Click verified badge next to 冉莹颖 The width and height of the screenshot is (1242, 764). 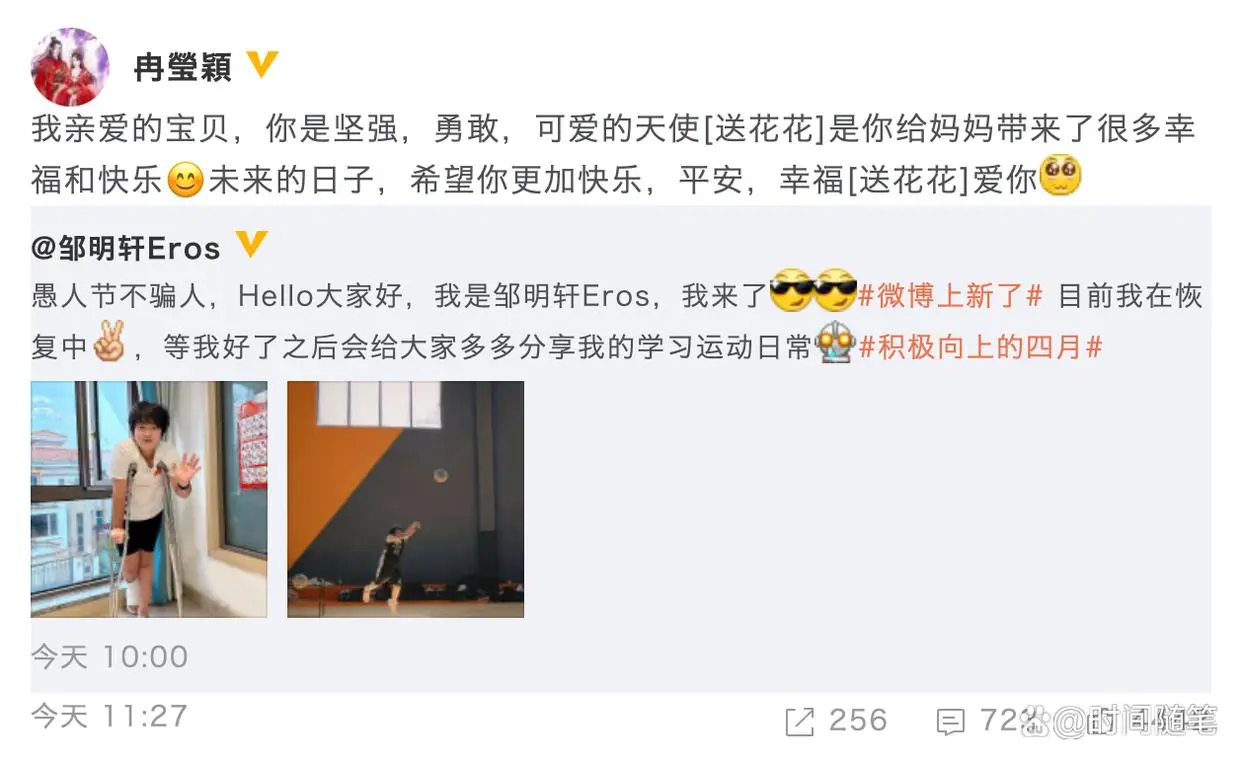click(262, 65)
